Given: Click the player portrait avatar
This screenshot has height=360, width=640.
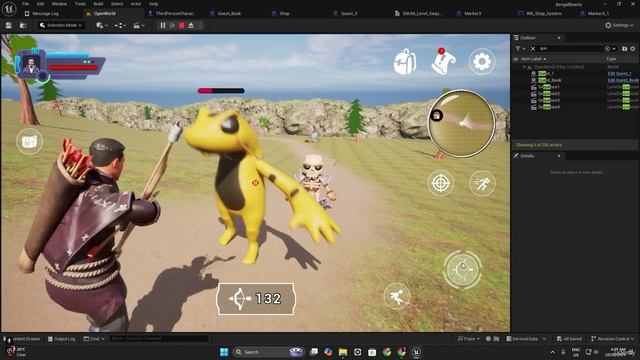Looking at the screenshot, I should tap(31, 64).
